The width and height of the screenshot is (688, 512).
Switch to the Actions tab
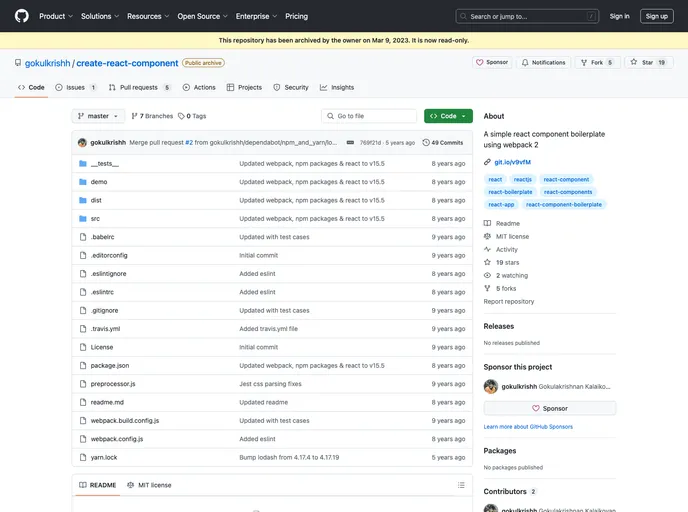pyautogui.click(x=199, y=87)
